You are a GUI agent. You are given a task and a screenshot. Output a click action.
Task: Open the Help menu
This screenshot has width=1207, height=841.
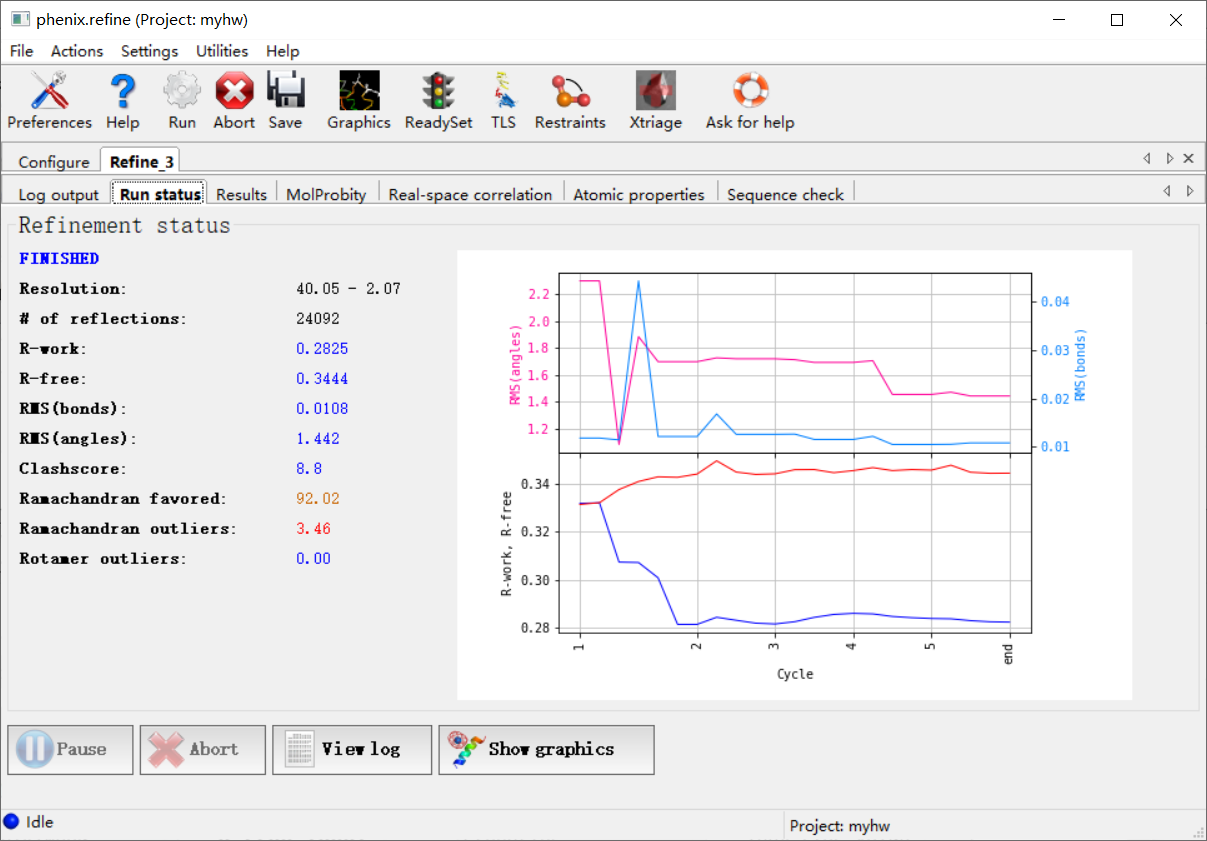click(x=282, y=51)
